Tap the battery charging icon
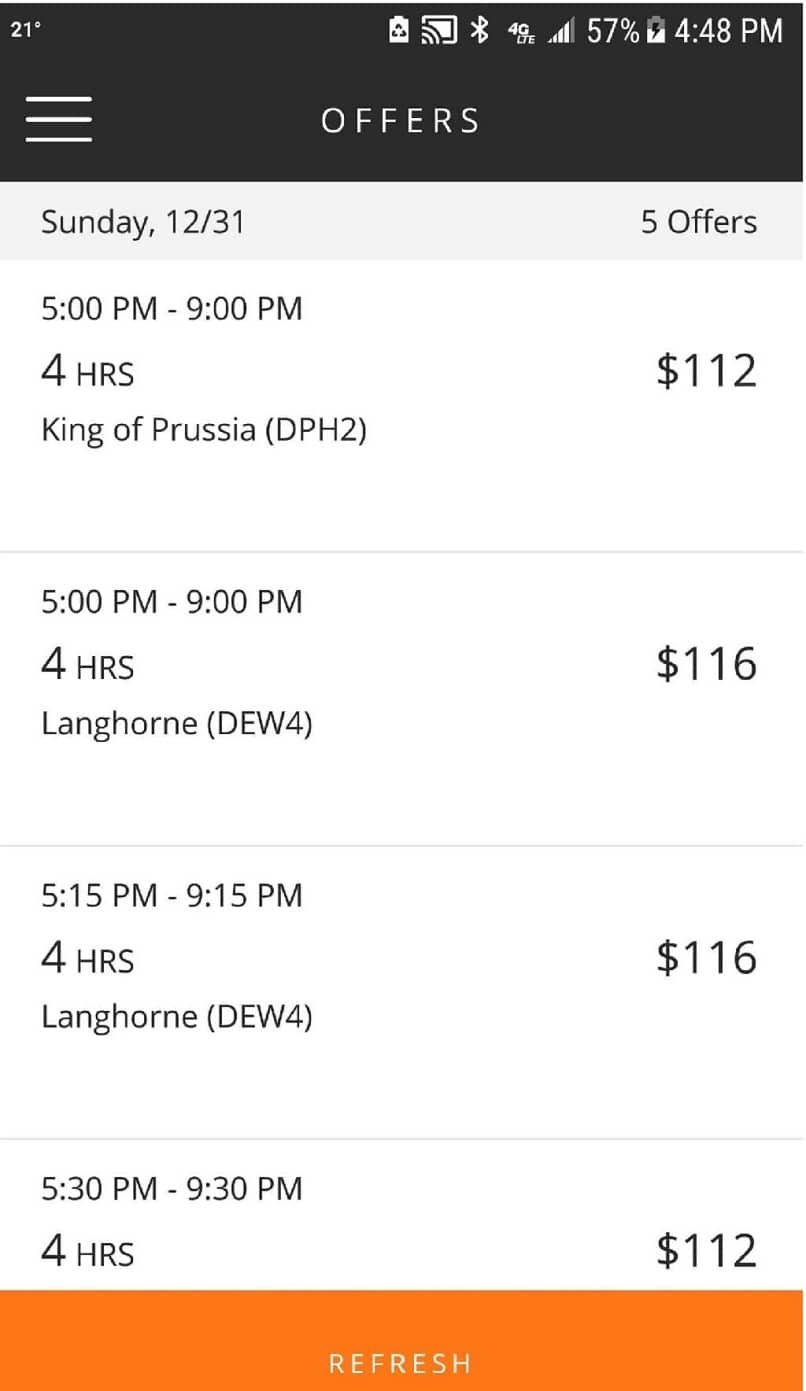 656,31
